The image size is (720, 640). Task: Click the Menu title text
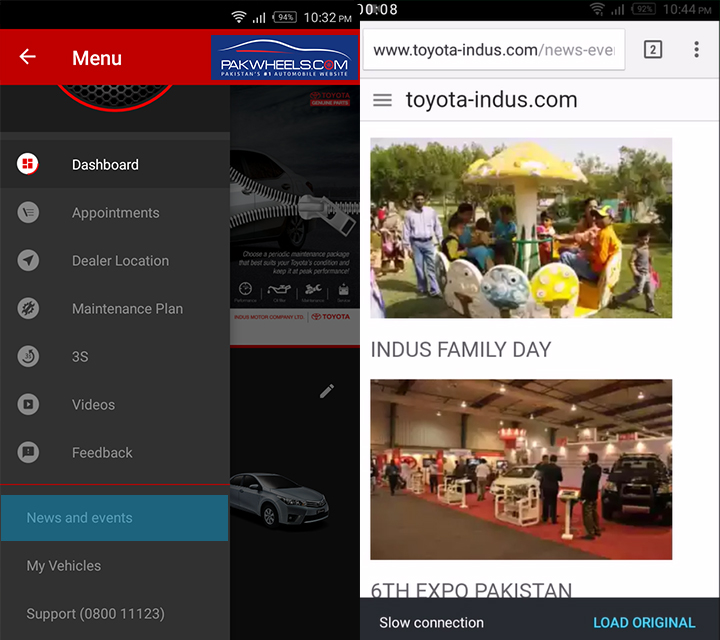point(97,58)
